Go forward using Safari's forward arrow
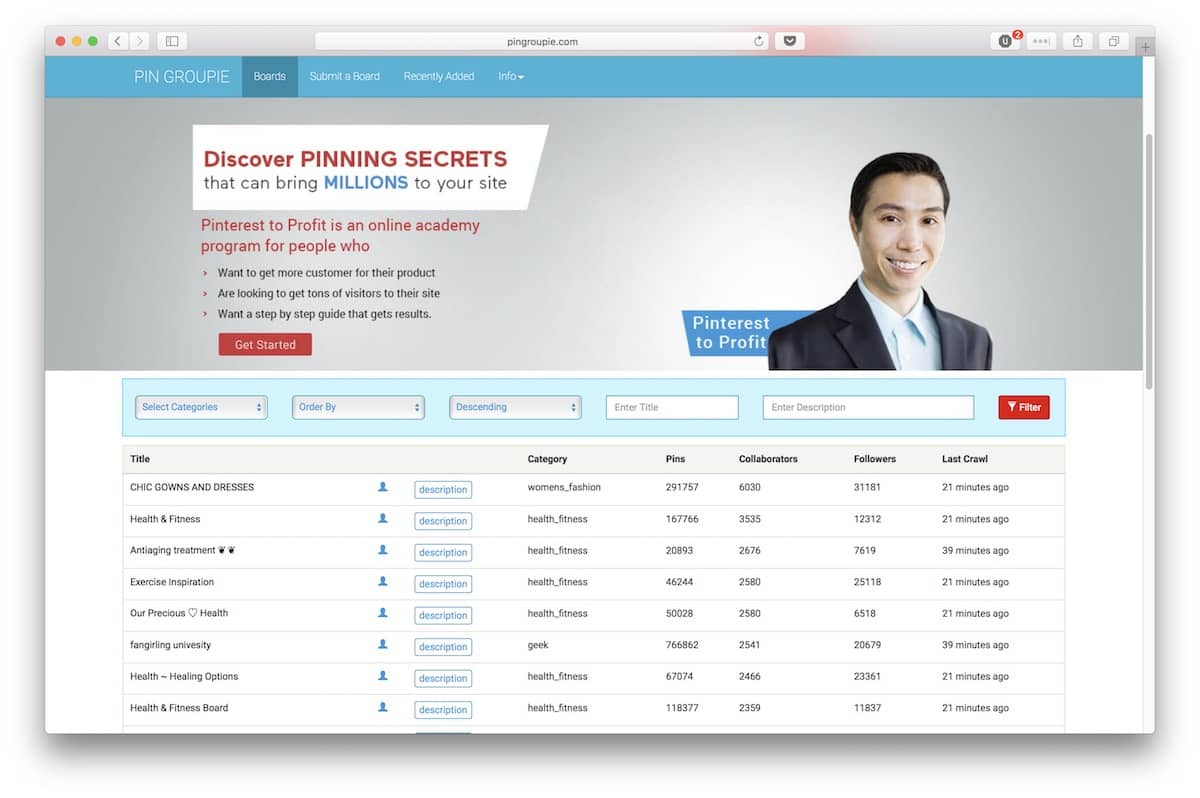The height and width of the screenshot is (798, 1200). click(x=139, y=41)
